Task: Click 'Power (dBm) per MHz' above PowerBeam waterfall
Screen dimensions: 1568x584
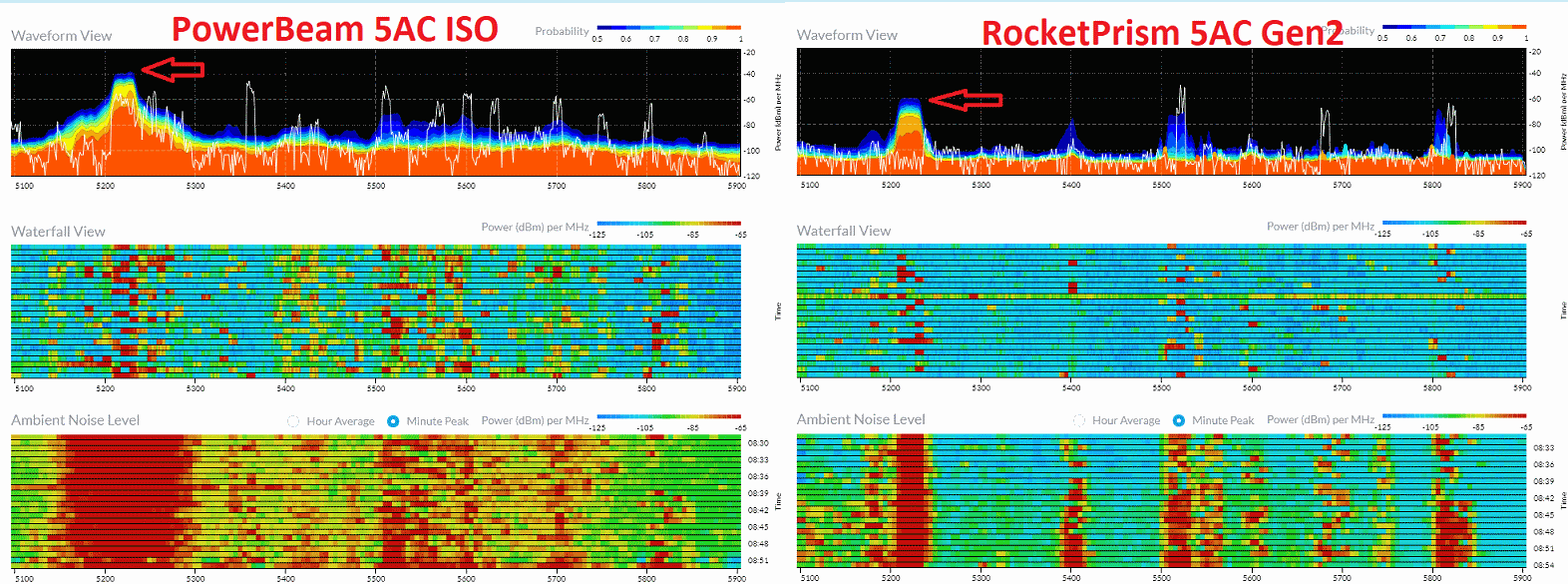Action: click(x=535, y=228)
